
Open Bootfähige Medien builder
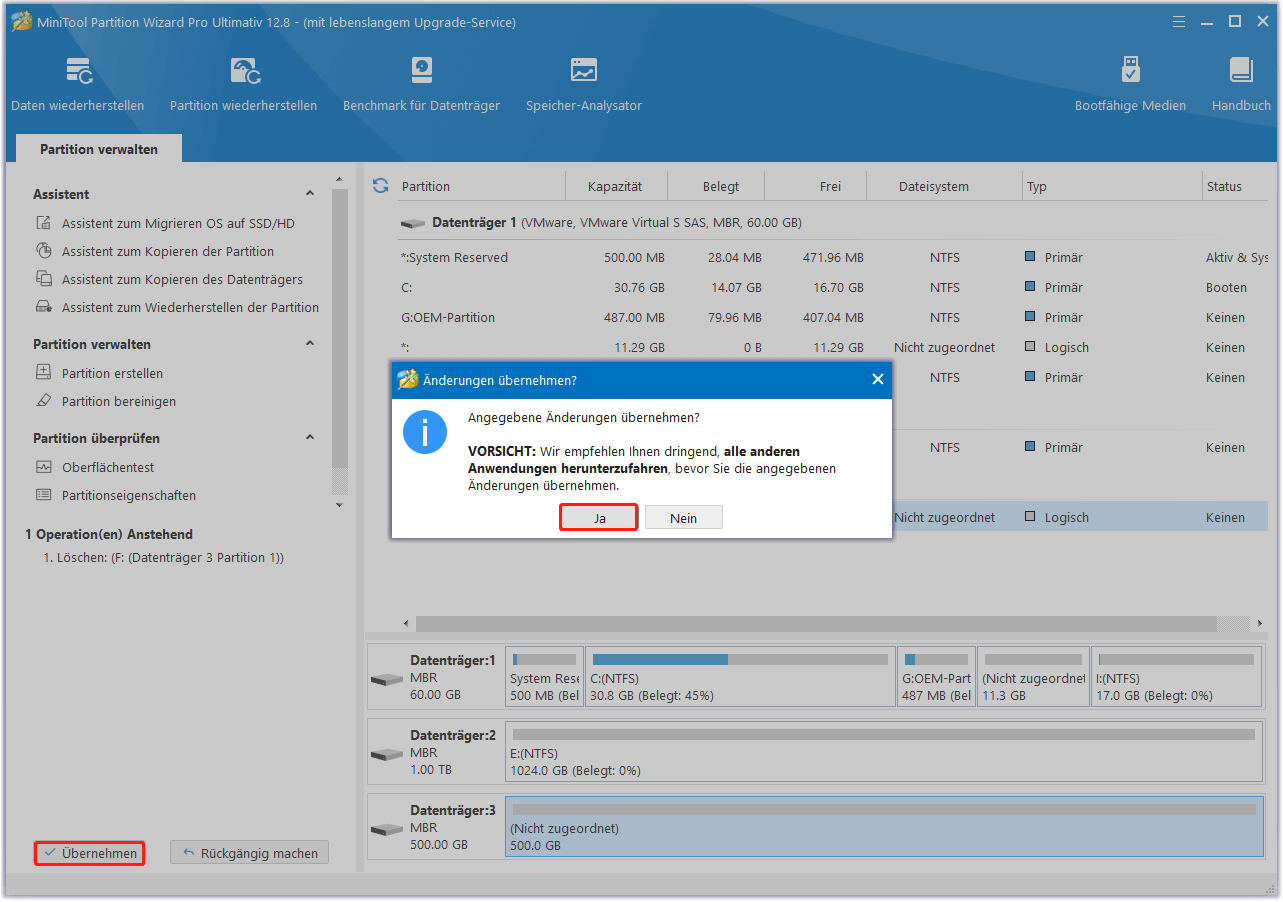(x=1130, y=84)
